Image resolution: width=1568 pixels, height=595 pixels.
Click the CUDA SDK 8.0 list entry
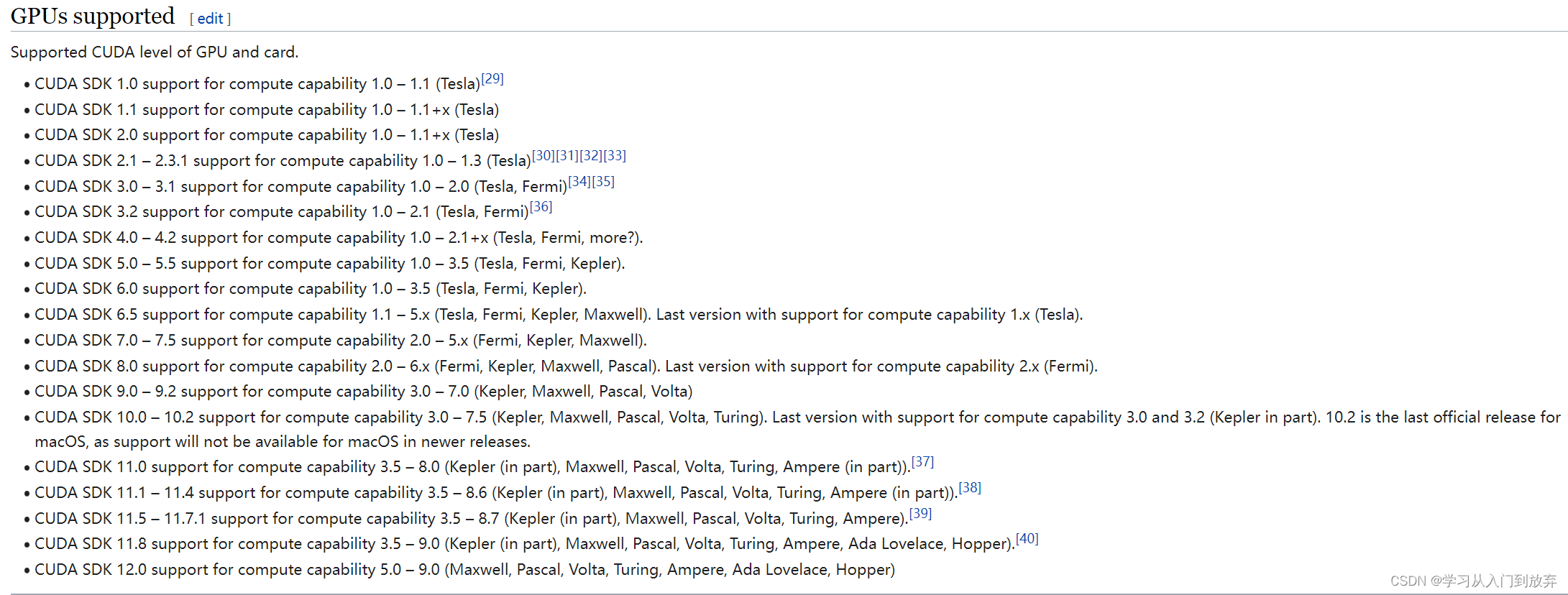click(x=566, y=366)
